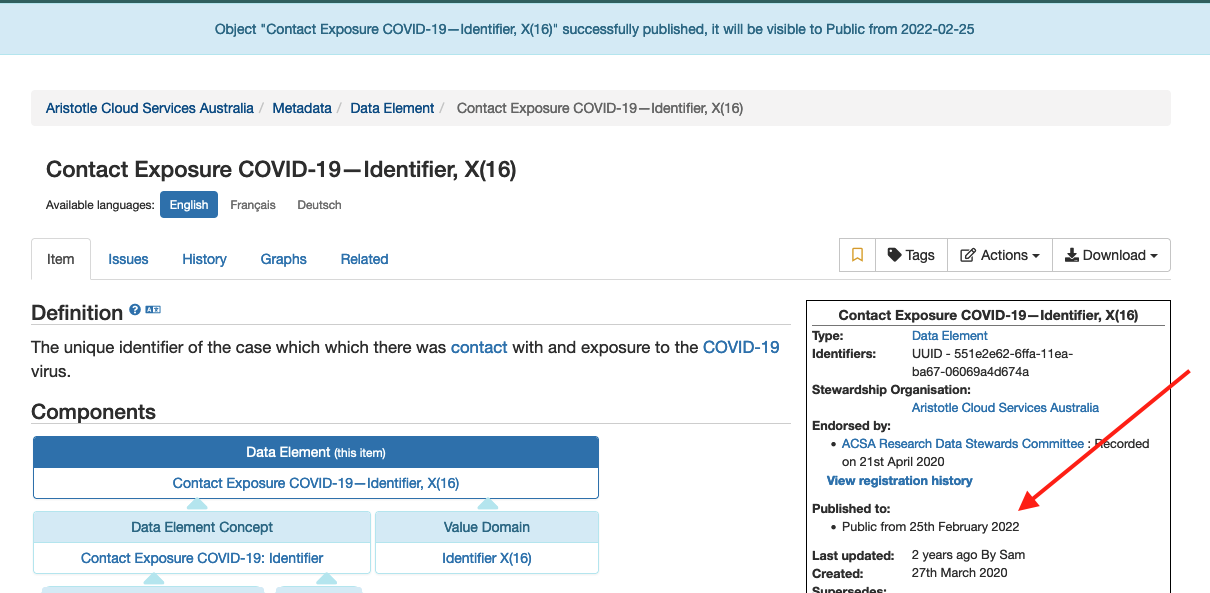
Task: Go to Metadata breadcrumb link
Action: [302, 108]
